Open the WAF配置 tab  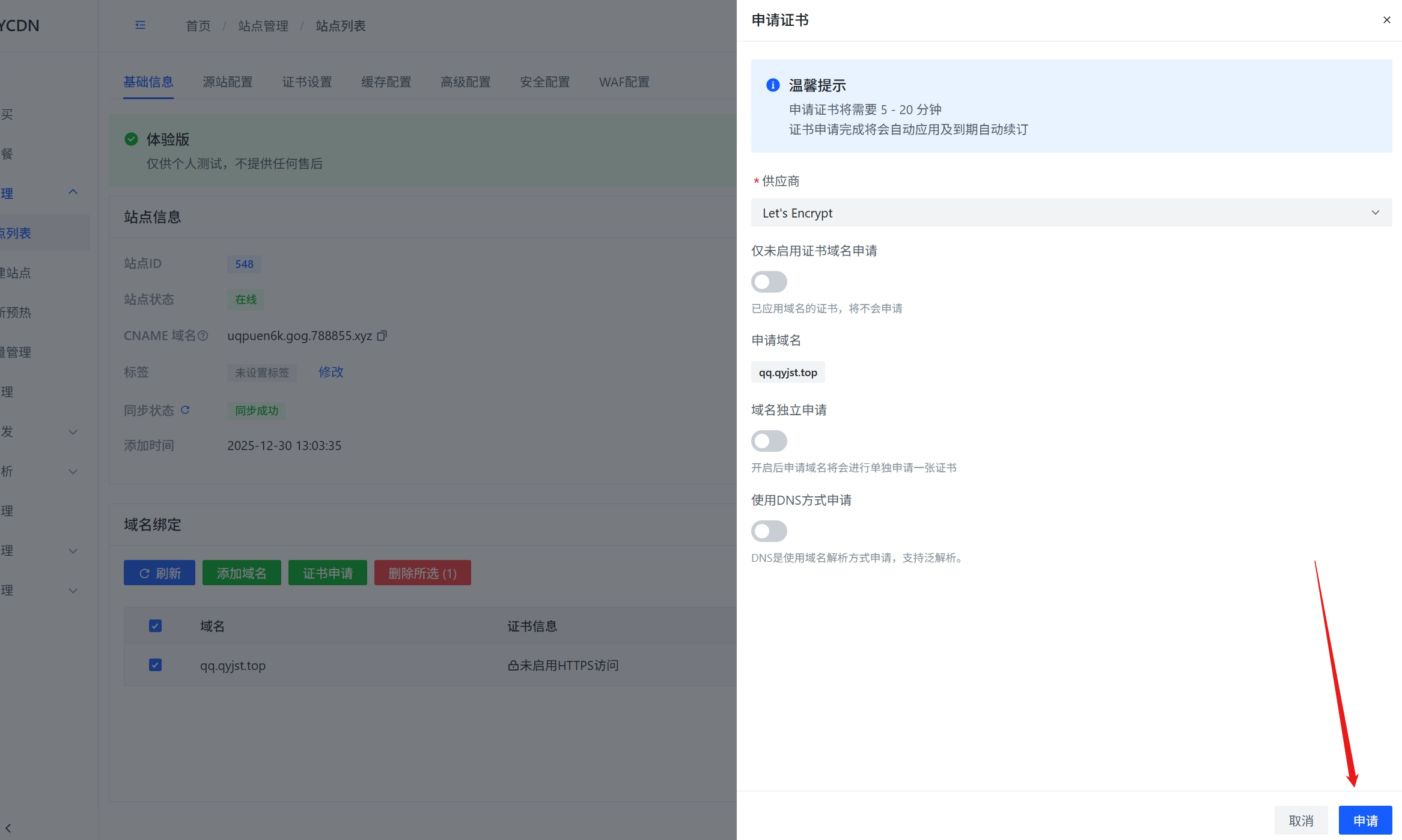coord(624,82)
